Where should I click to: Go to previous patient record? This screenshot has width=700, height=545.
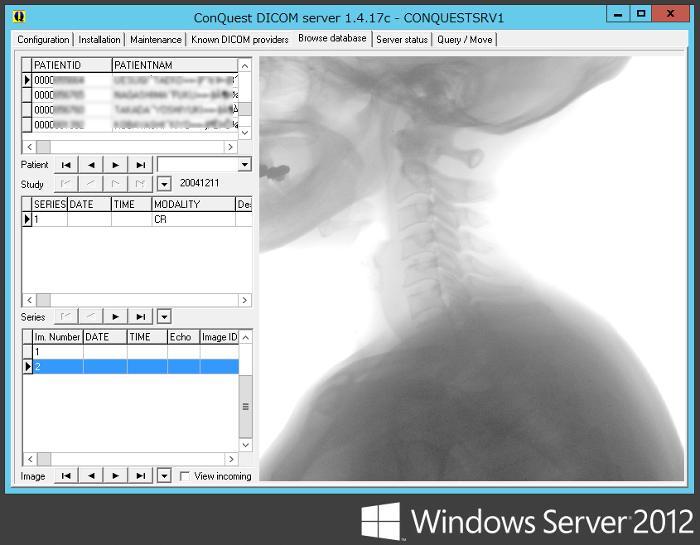(91, 165)
